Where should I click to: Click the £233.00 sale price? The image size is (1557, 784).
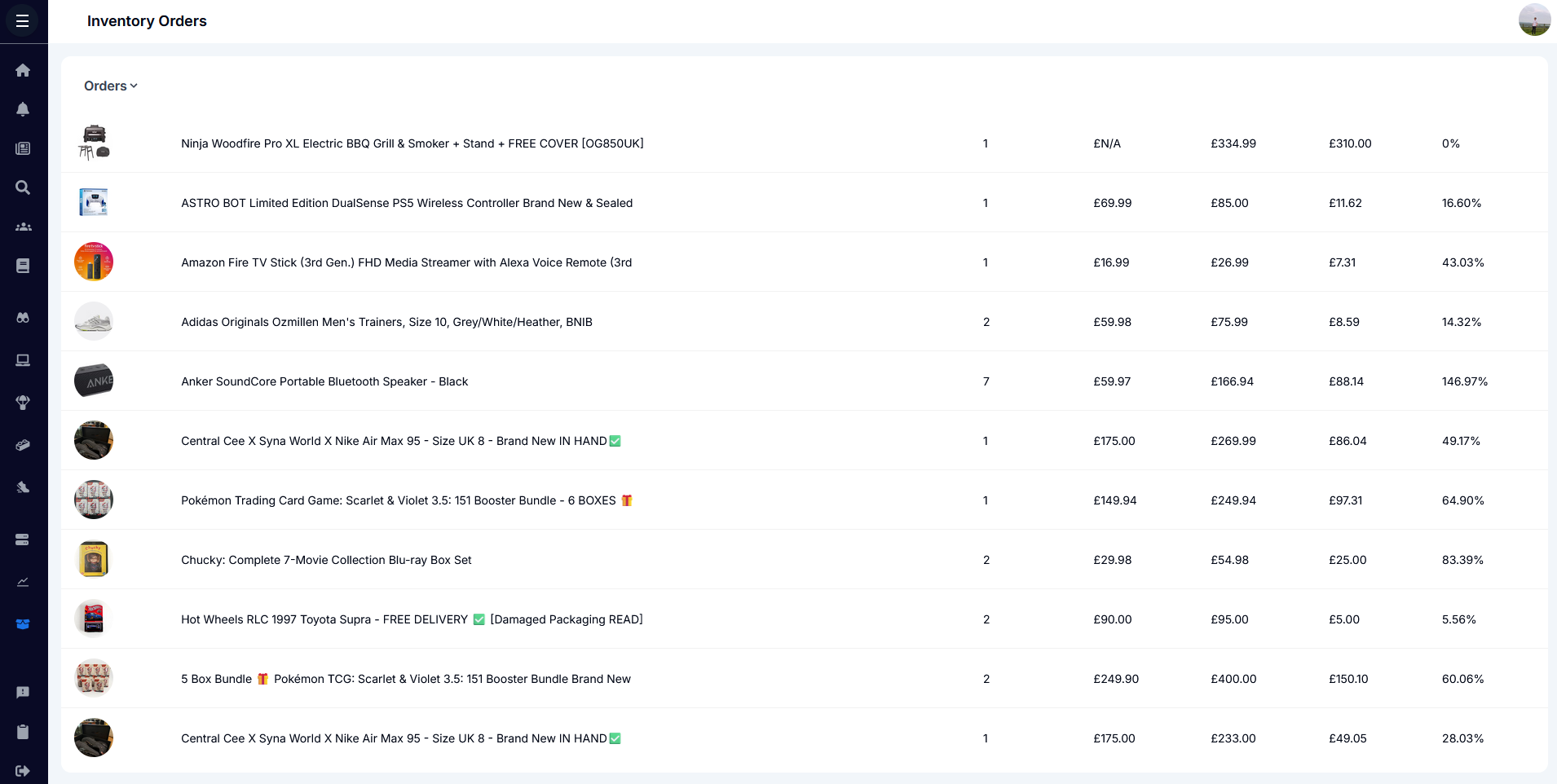(x=1233, y=738)
